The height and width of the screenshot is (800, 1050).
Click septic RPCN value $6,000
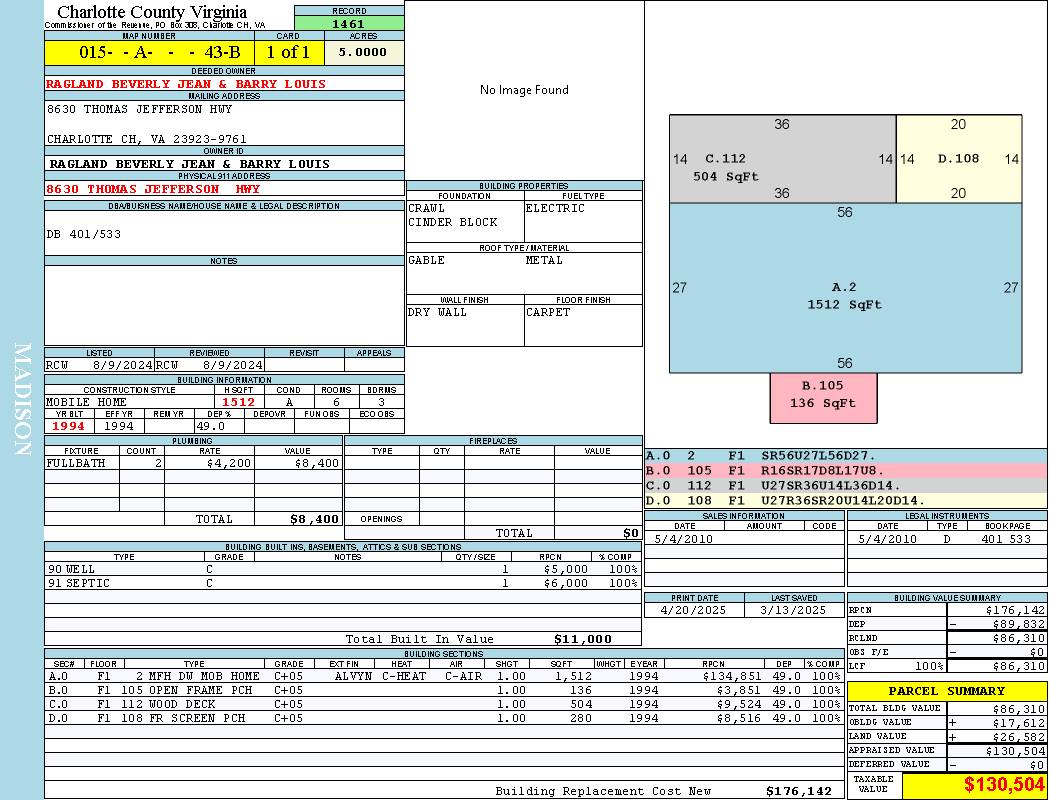(x=566, y=583)
